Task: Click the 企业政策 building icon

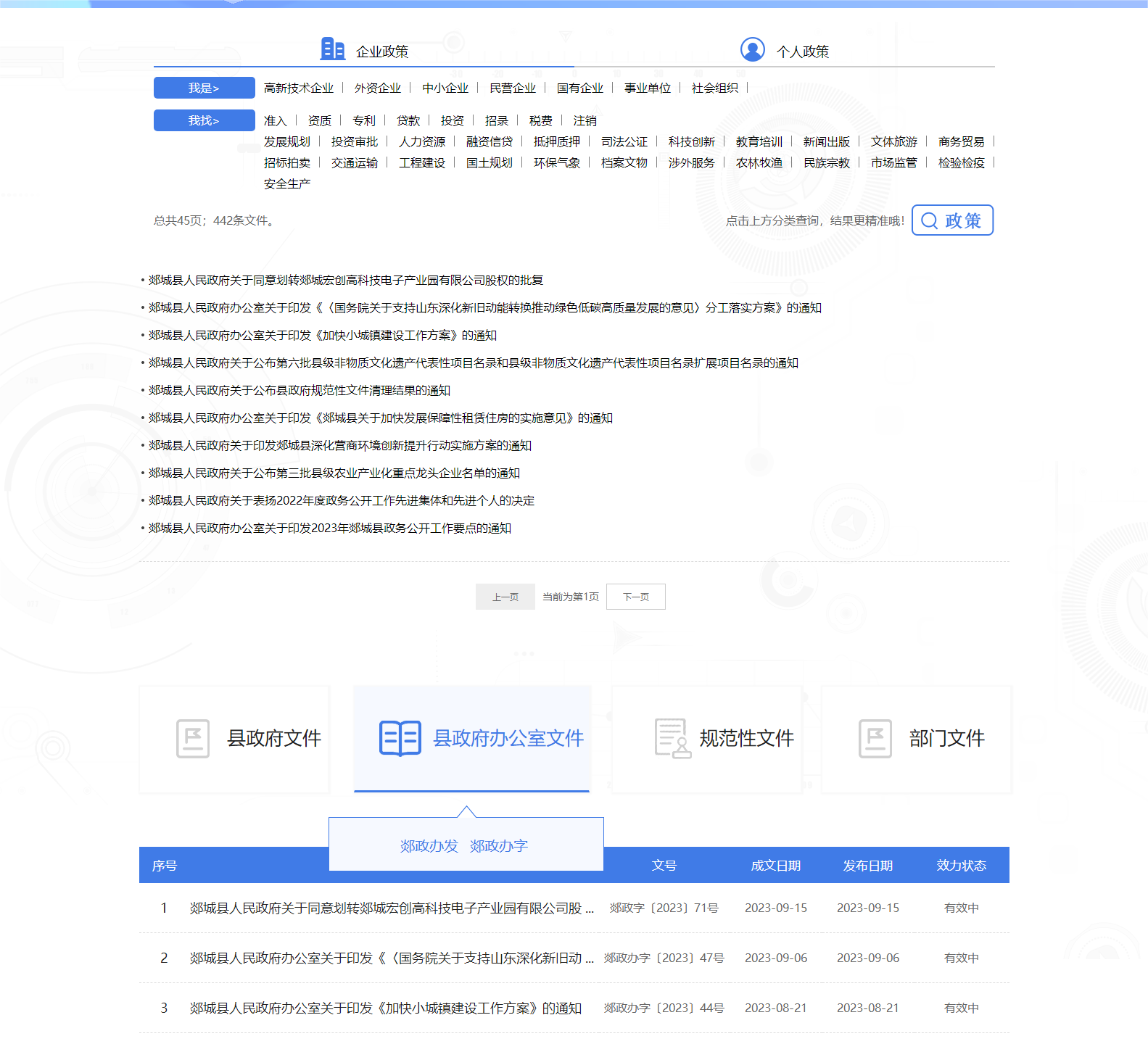Action: (333, 49)
